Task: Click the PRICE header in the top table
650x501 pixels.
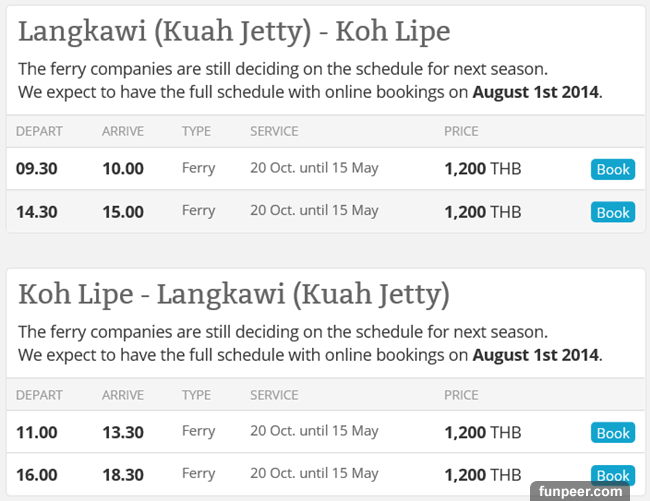Action: 461,131
